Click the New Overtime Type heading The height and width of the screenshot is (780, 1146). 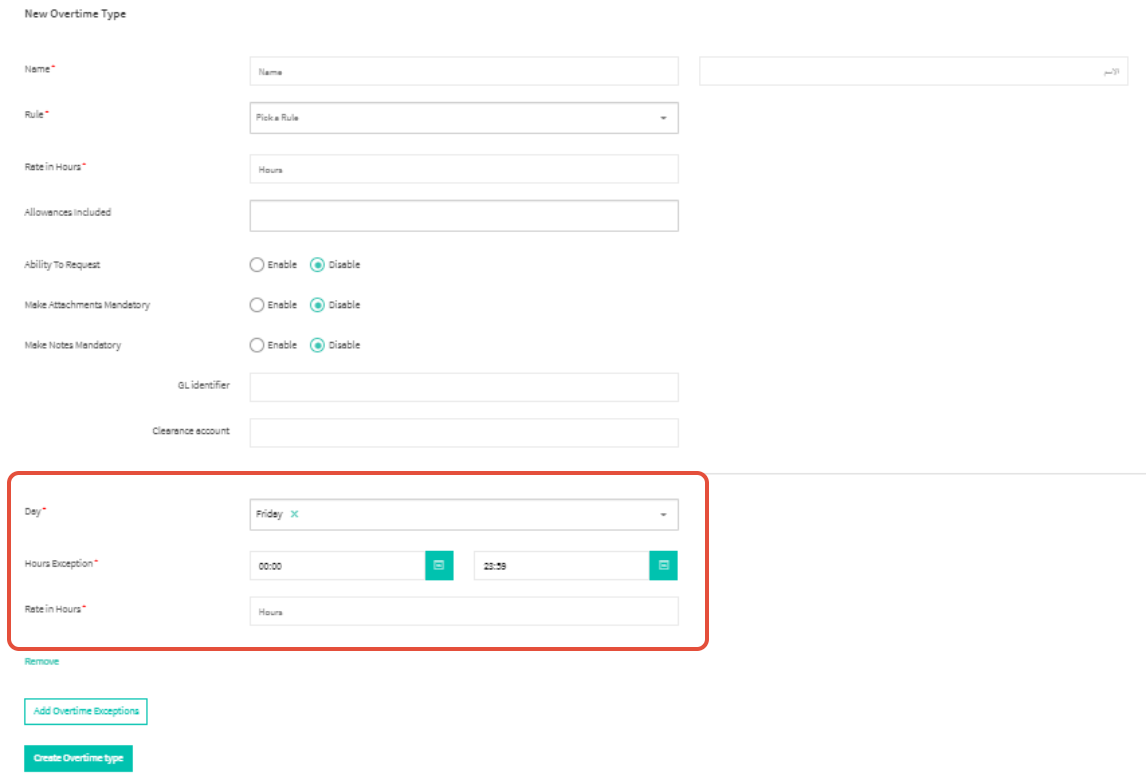click(x=75, y=14)
